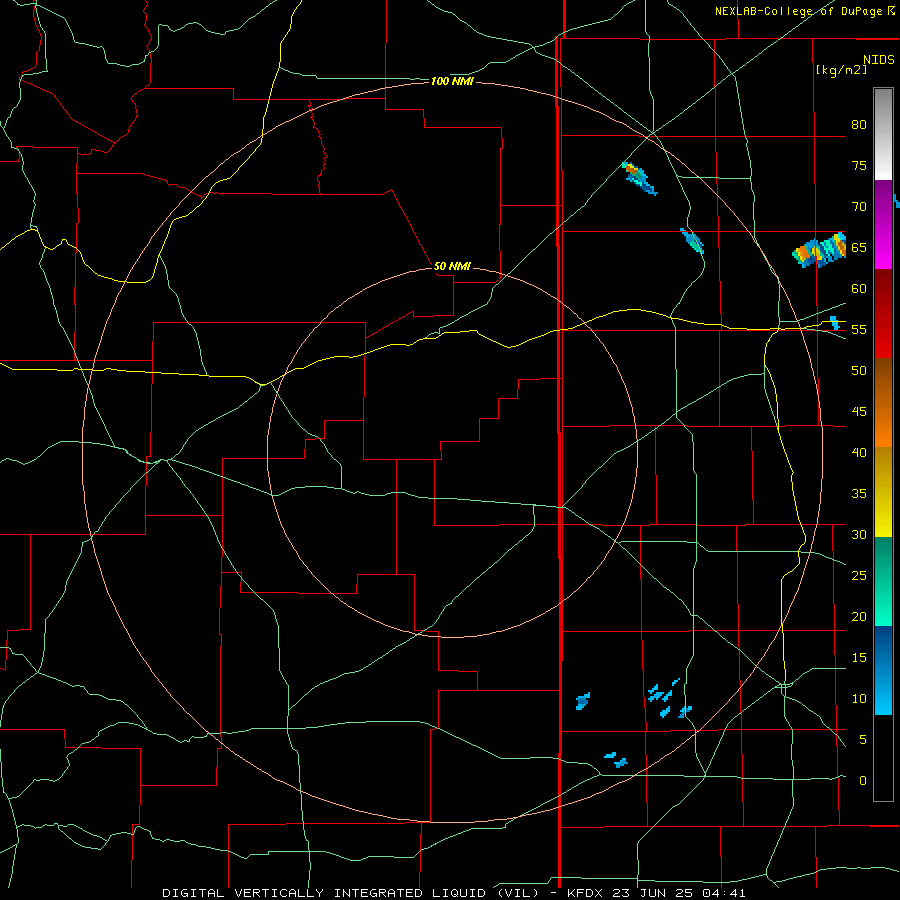
Task: Click the legend value 40
Action: click(859, 452)
